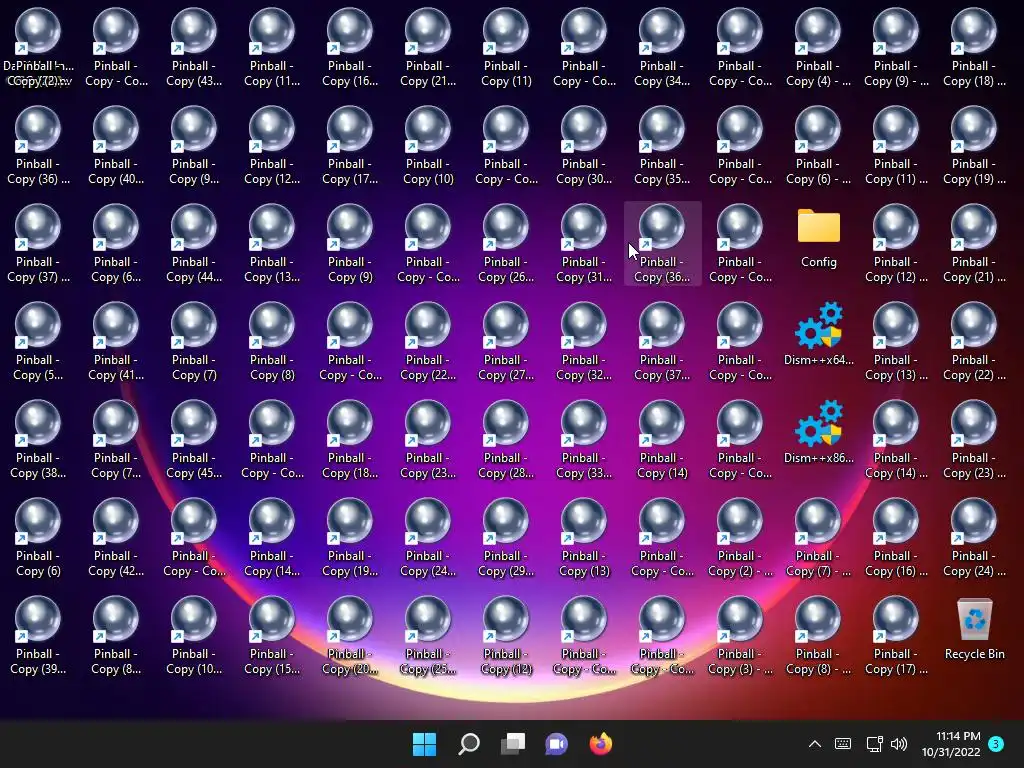
Task: Launch the Dism++x64 shortcut
Action: click(818, 334)
